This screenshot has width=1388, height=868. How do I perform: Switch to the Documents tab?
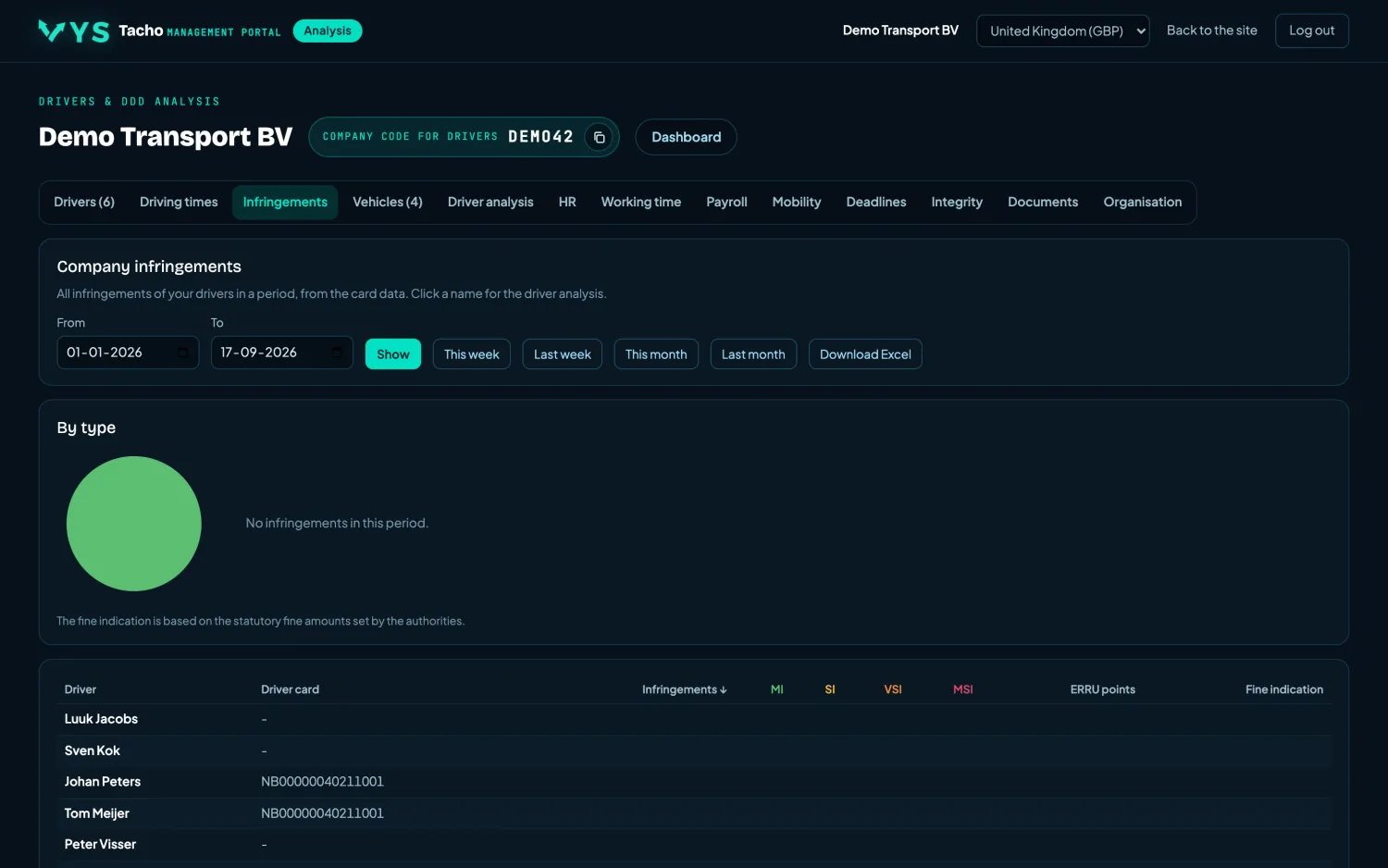[x=1043, y=202]
